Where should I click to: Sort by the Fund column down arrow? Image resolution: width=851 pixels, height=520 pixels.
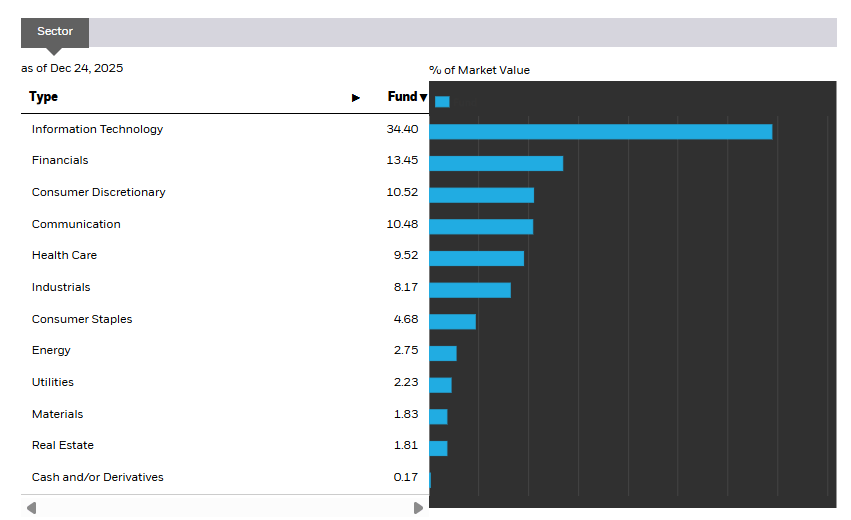tap(423, 98)
